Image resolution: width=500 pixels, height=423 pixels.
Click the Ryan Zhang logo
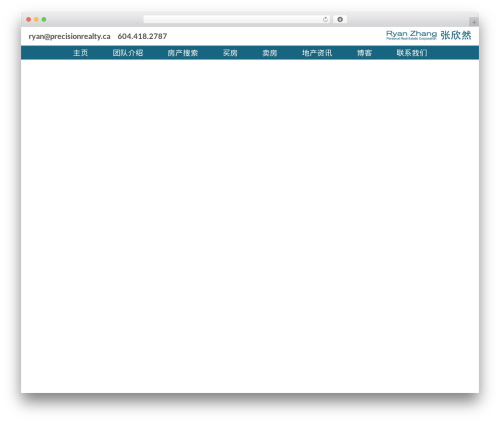coord(411,35)
